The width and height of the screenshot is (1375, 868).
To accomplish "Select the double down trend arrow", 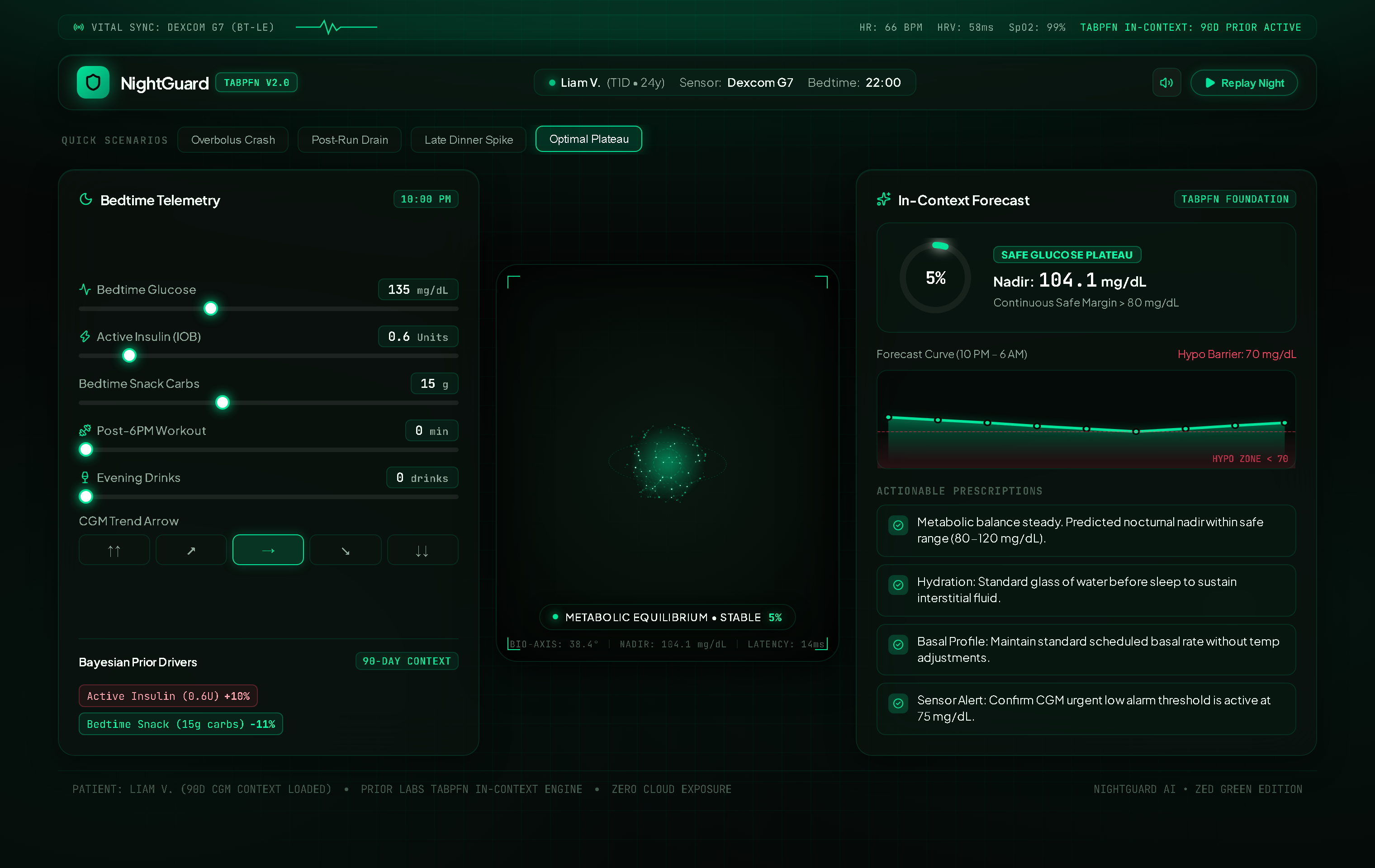I will click(422, 550).
